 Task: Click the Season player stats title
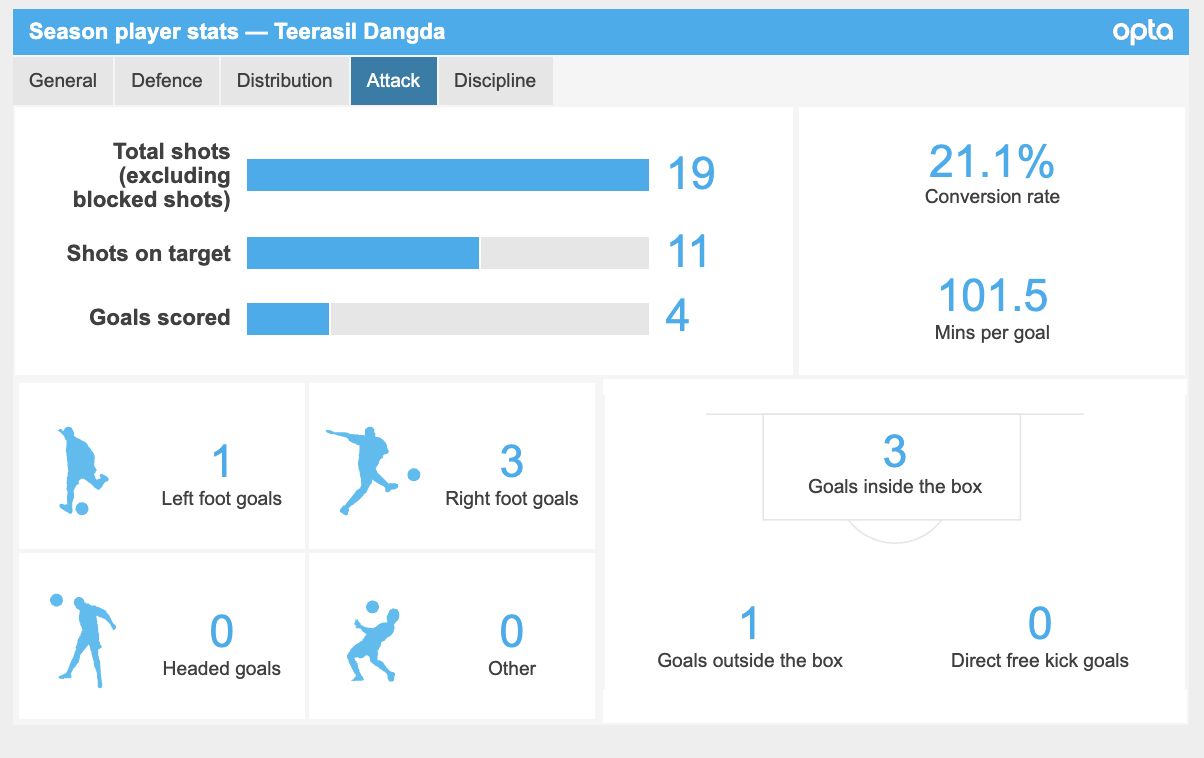pyautogui.click(x=237, y=31)
